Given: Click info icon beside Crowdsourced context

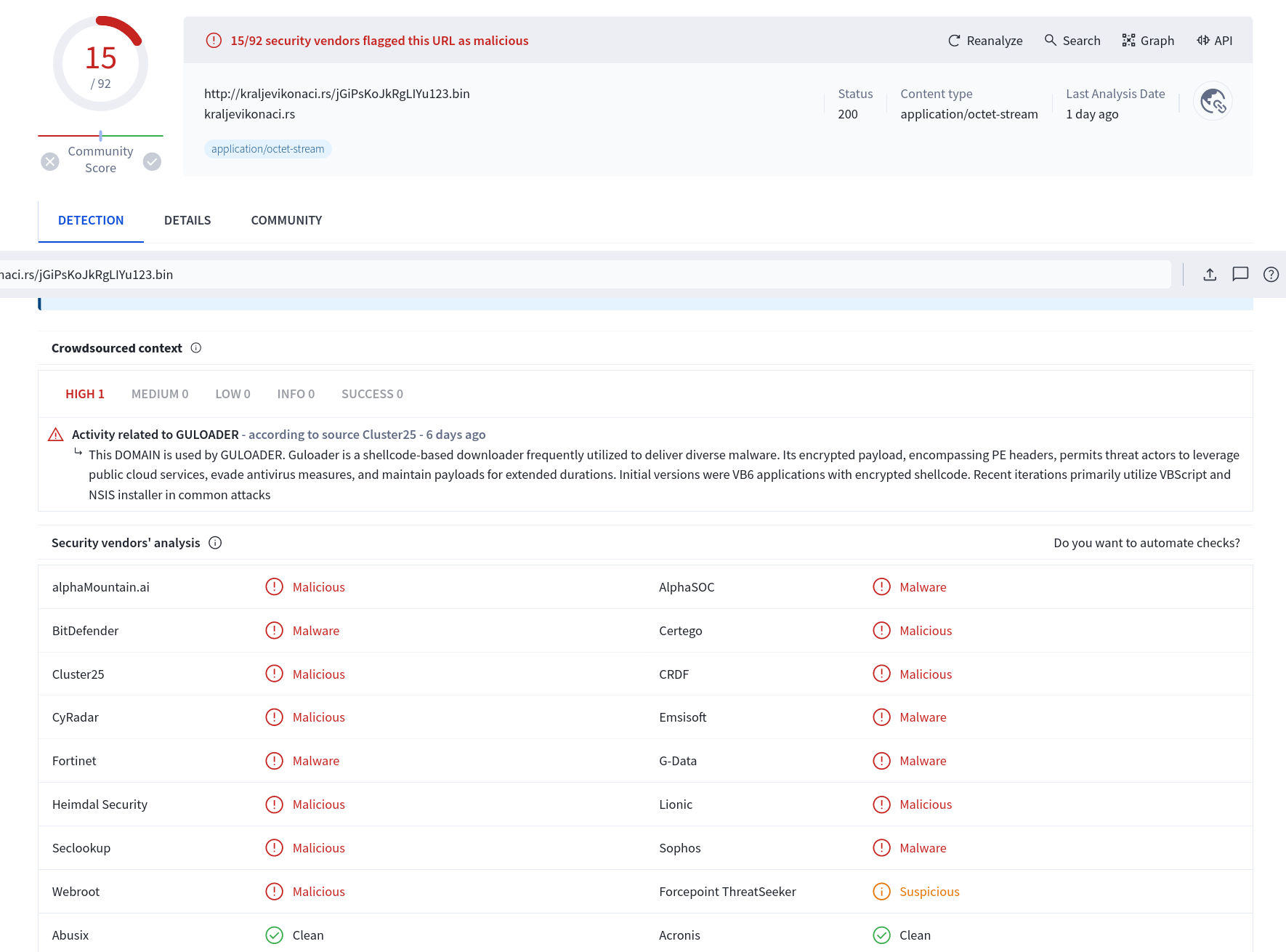Looking at the screenshot, I should [196, 348].
